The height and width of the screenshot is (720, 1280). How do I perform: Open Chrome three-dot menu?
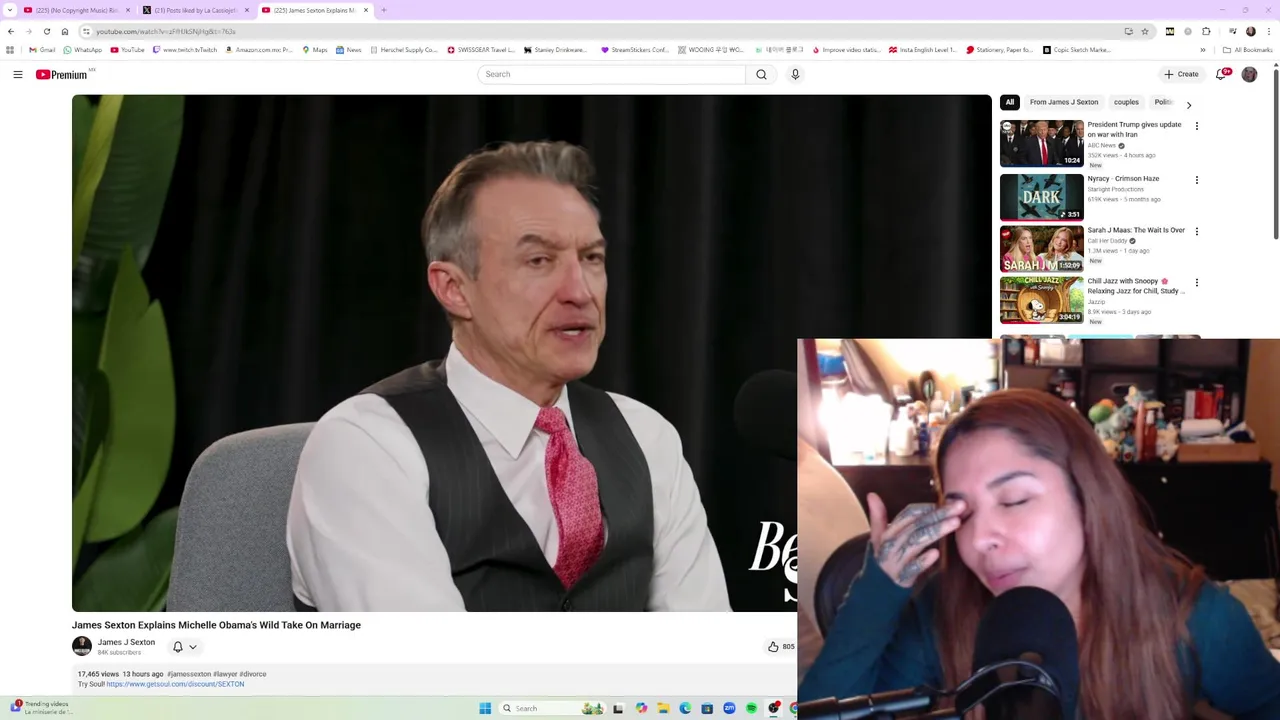(x=1269, y=31)
